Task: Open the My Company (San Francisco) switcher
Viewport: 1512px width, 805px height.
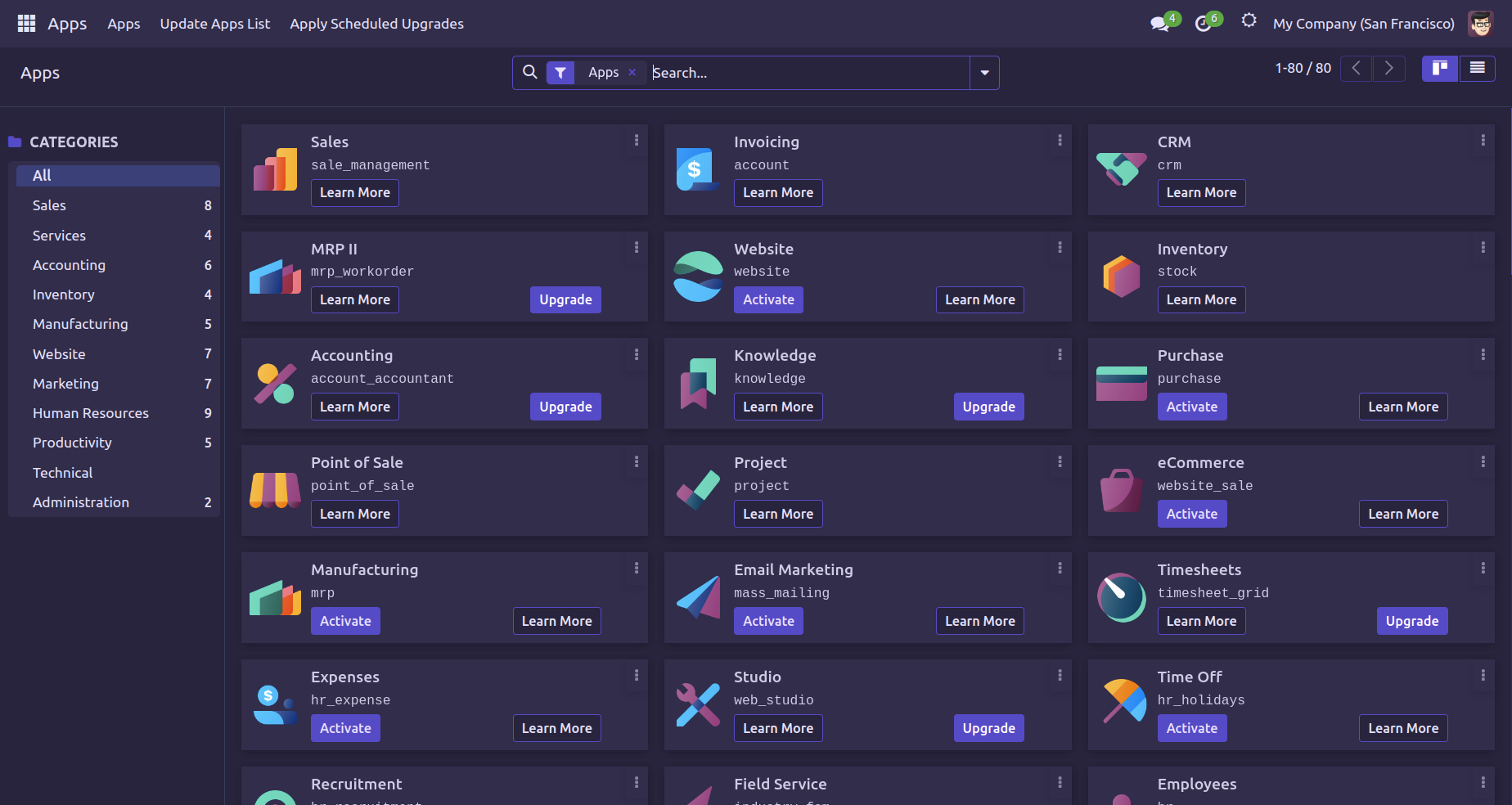Action: pyautogui.click(x=1364, y=24)
